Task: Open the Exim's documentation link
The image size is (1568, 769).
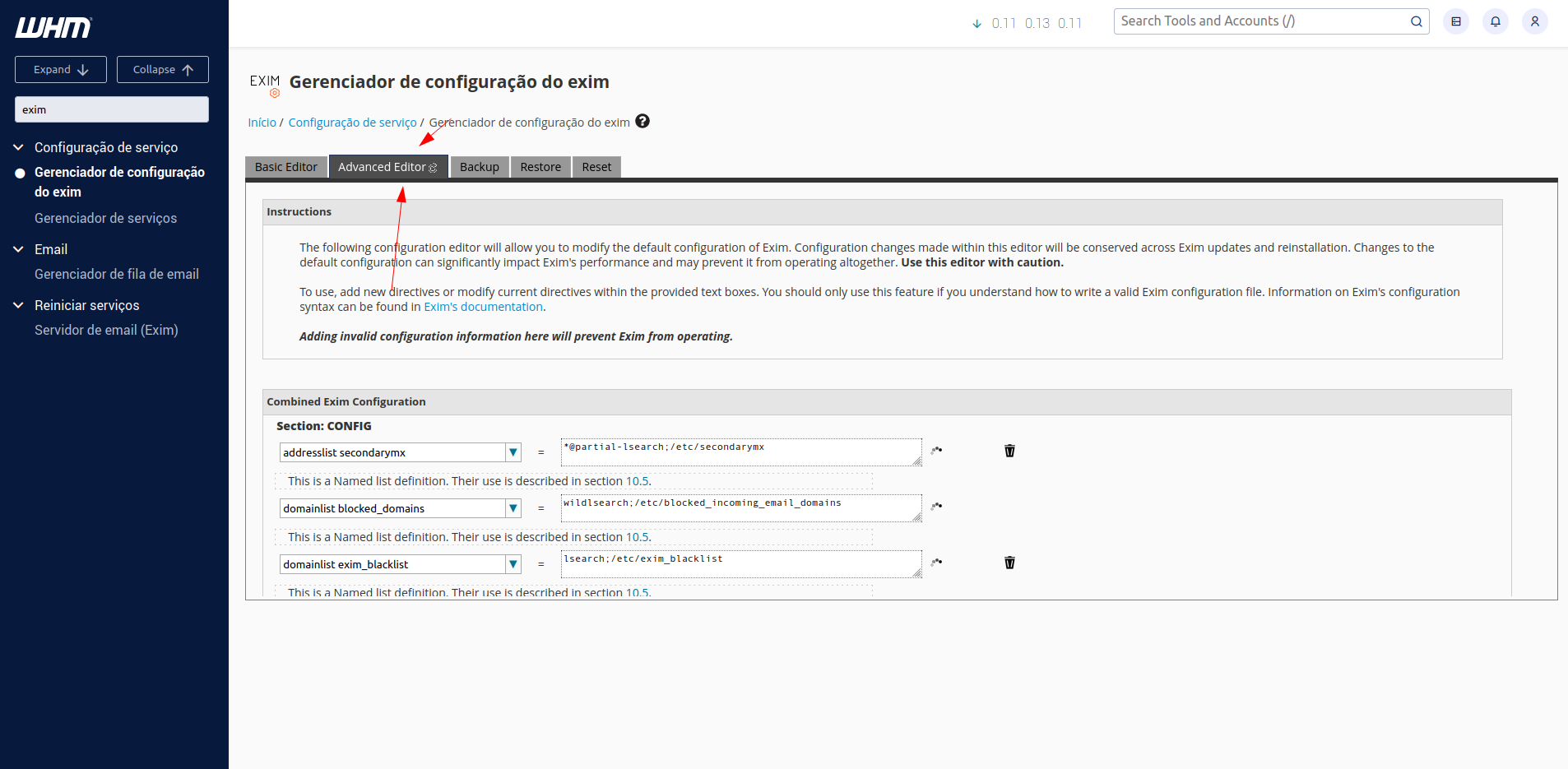Action: click(483, 307)
